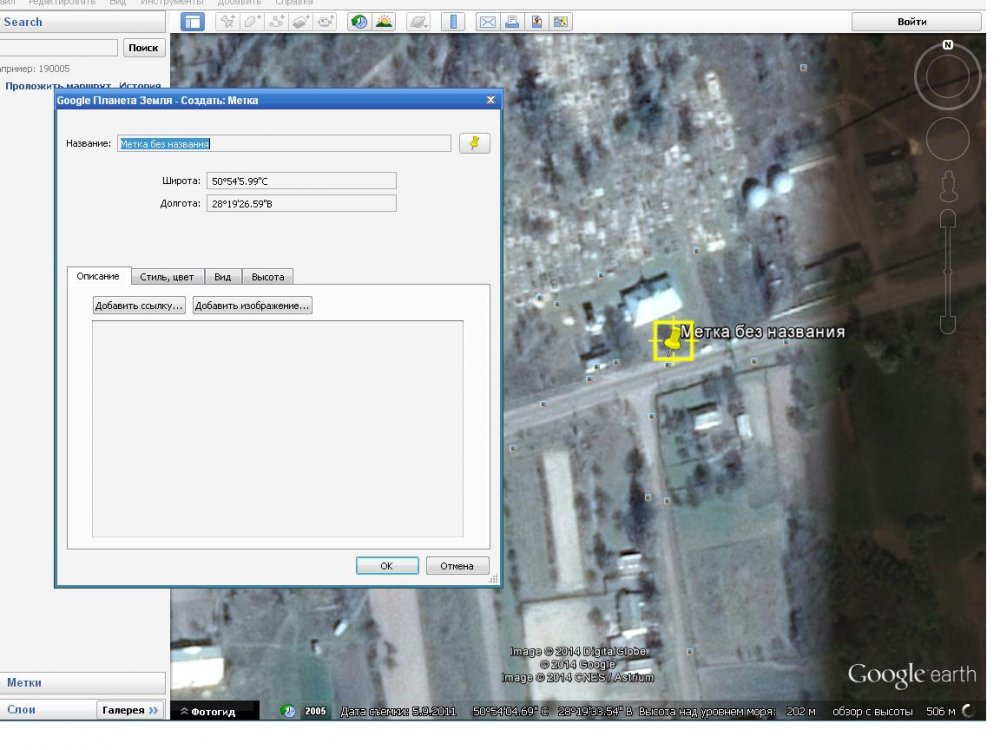The image size is (1000, 750).
Task: Toggle sunlight across the landscape icon
Action: (384, 22)
